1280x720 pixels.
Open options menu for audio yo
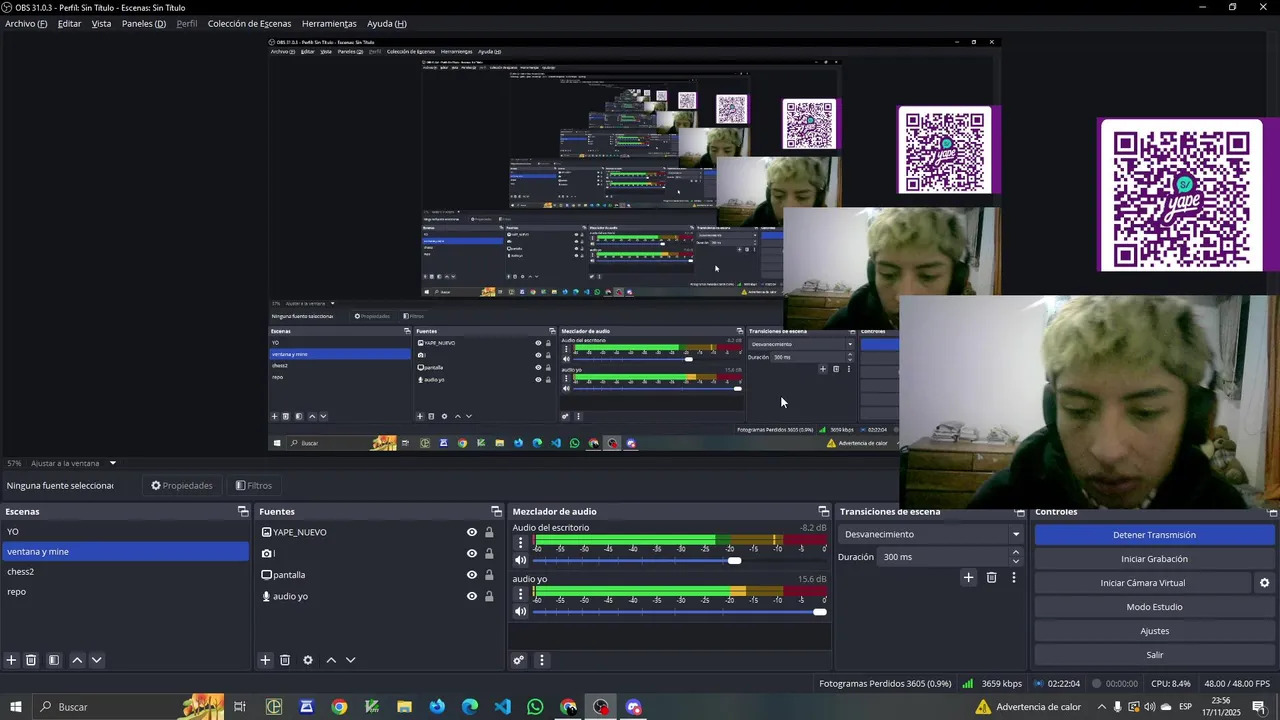coord(520,594)
